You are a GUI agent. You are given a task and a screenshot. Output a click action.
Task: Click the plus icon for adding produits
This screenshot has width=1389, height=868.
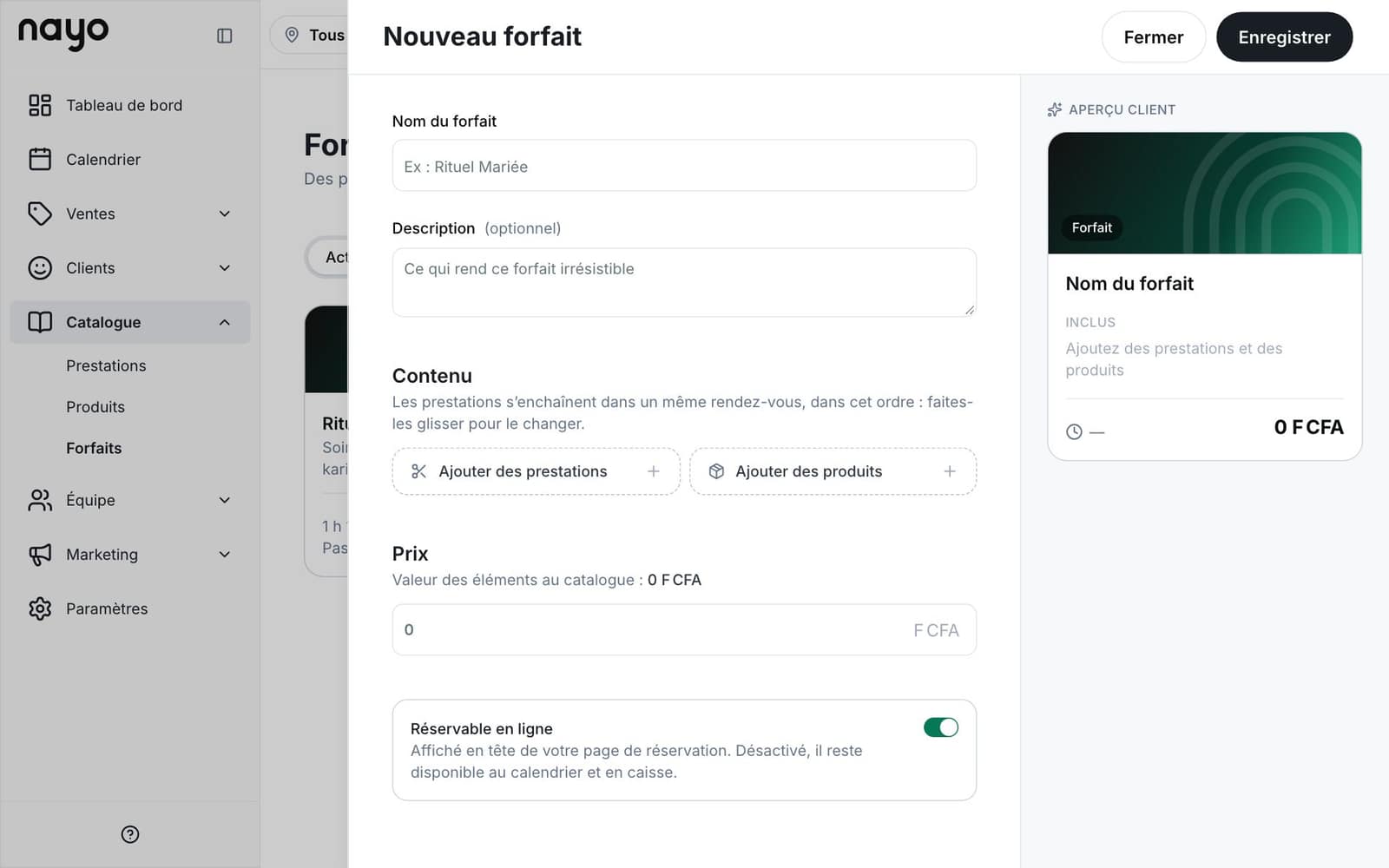(950, 471)
